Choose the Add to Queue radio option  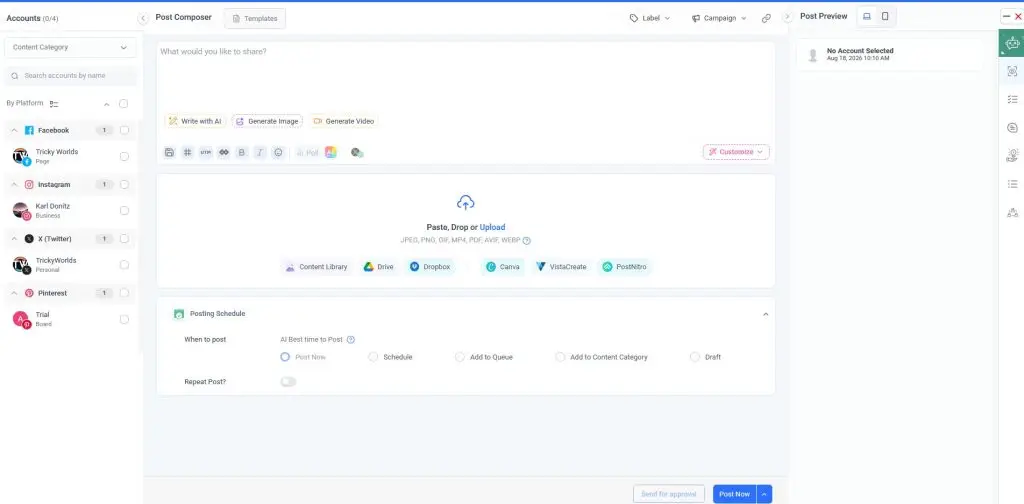(x=460, y=357)
